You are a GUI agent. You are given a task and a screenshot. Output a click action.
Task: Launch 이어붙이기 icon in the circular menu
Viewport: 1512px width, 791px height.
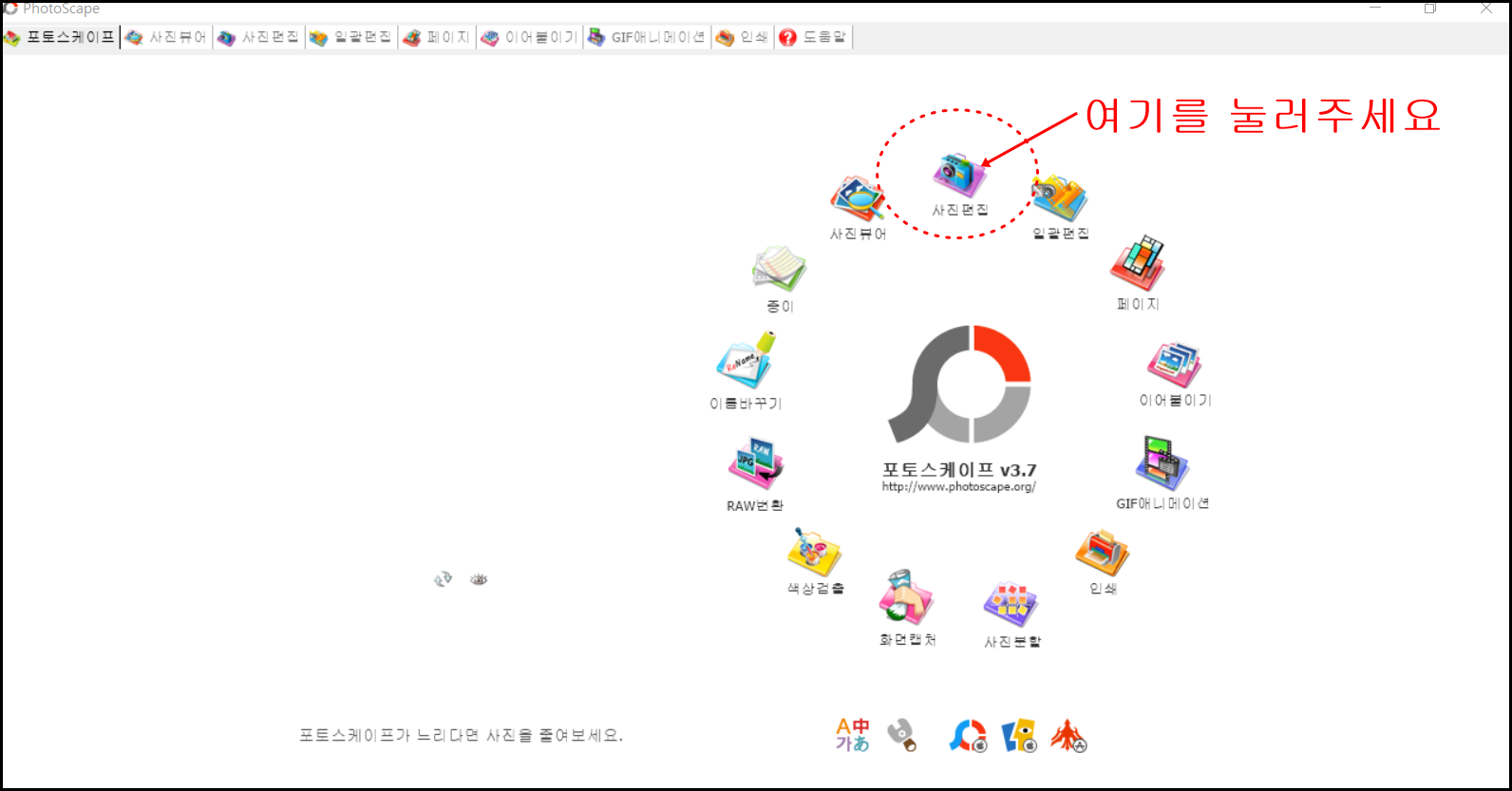pos(1175,365)
